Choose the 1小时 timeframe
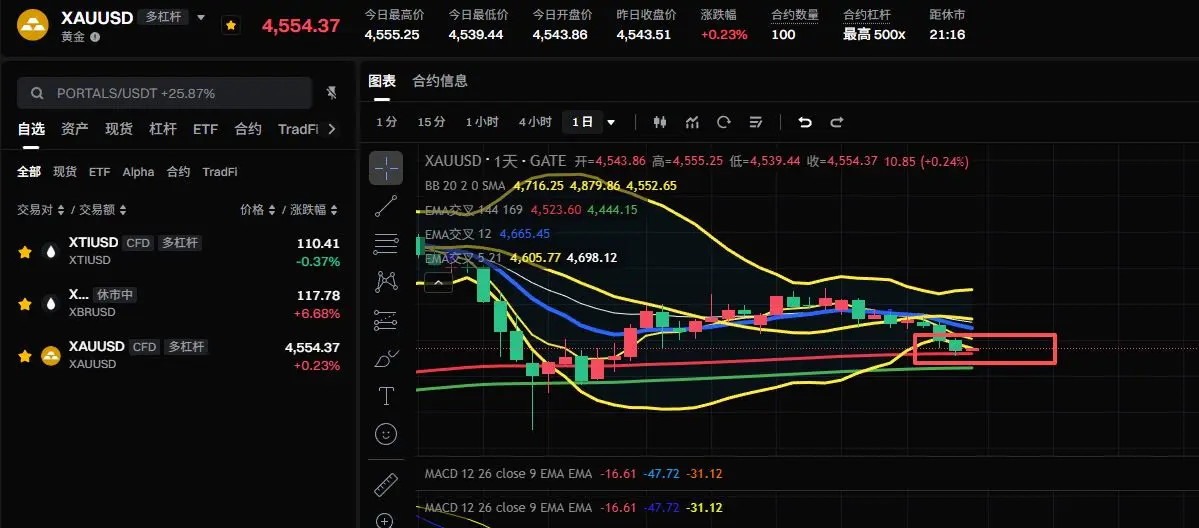This screenshot has height=528, width=1199. (x=482, y=122)
